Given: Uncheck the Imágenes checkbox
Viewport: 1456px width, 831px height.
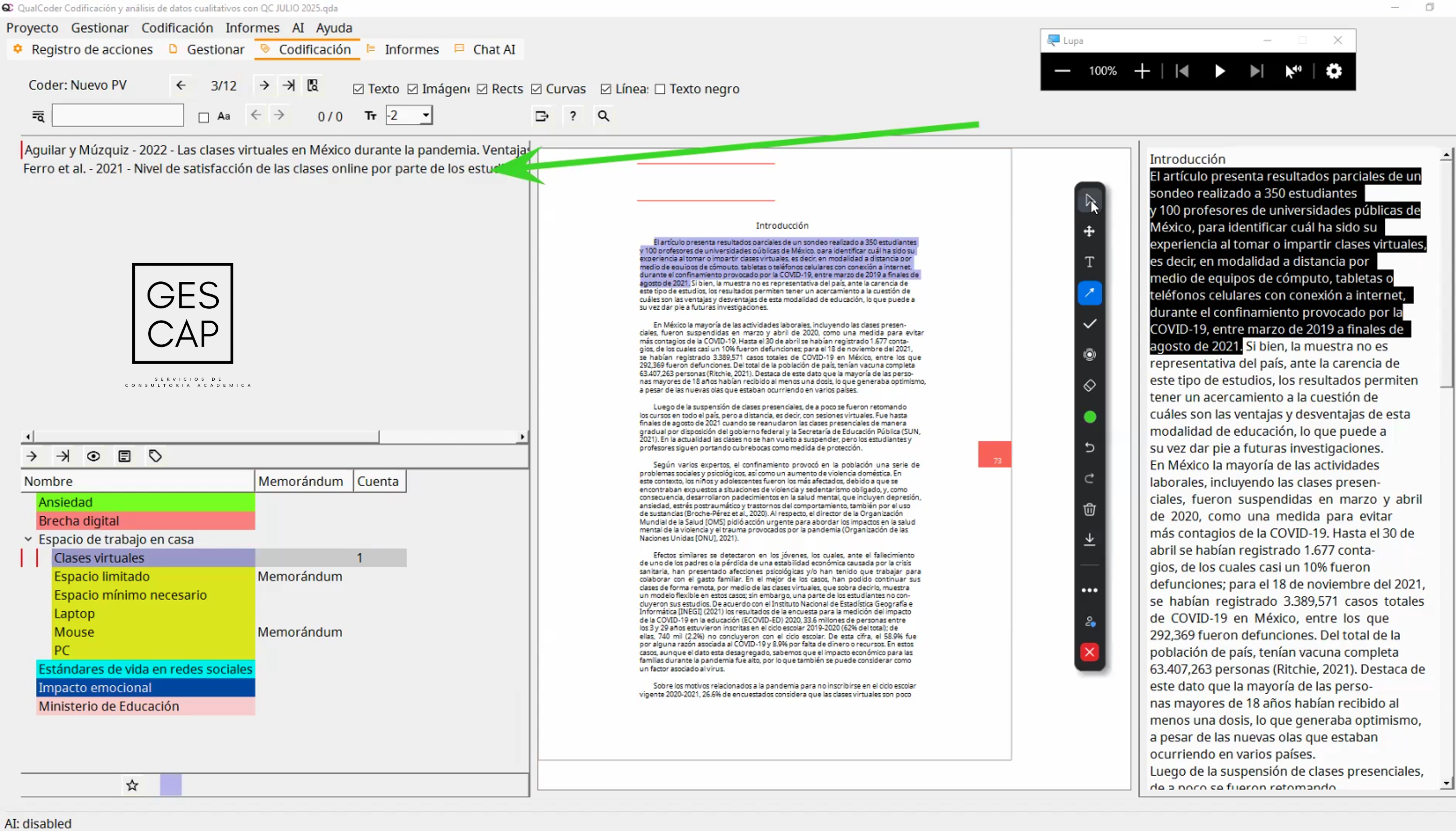Looking at the screenshot, I should [x=413, y=89].
